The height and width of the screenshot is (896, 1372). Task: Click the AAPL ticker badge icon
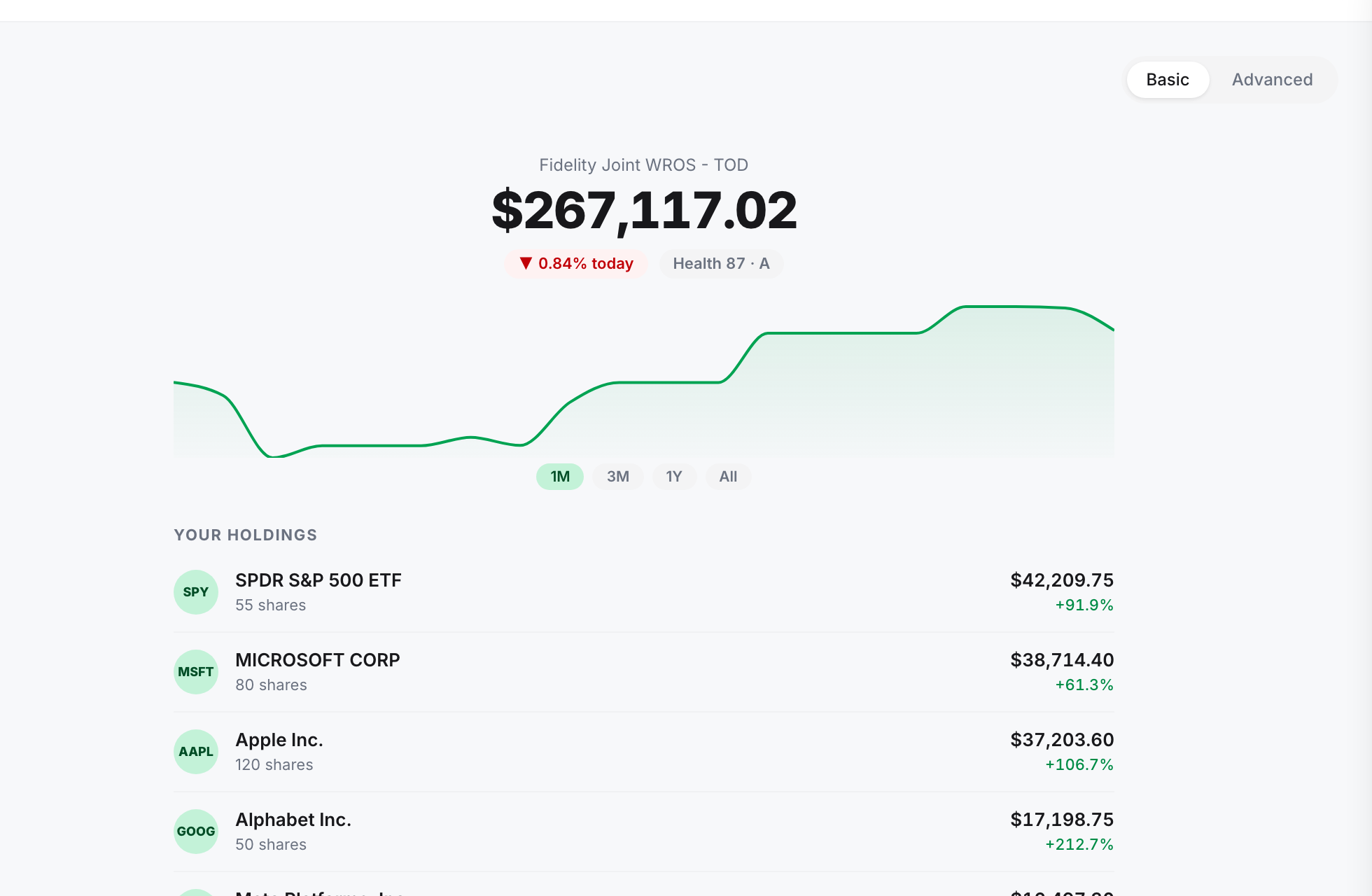(x=196, y=752)
